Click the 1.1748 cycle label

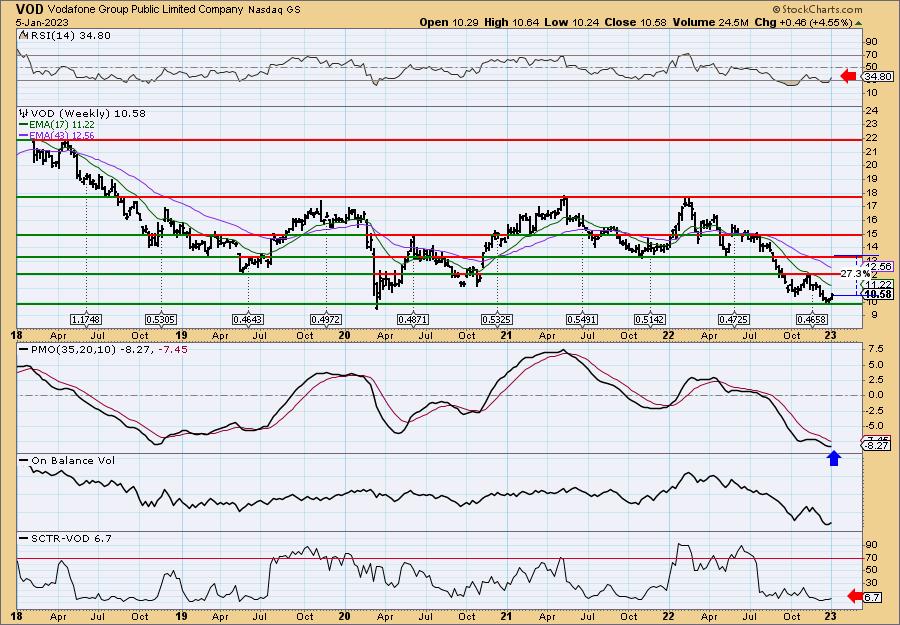[x=86, y=319]
